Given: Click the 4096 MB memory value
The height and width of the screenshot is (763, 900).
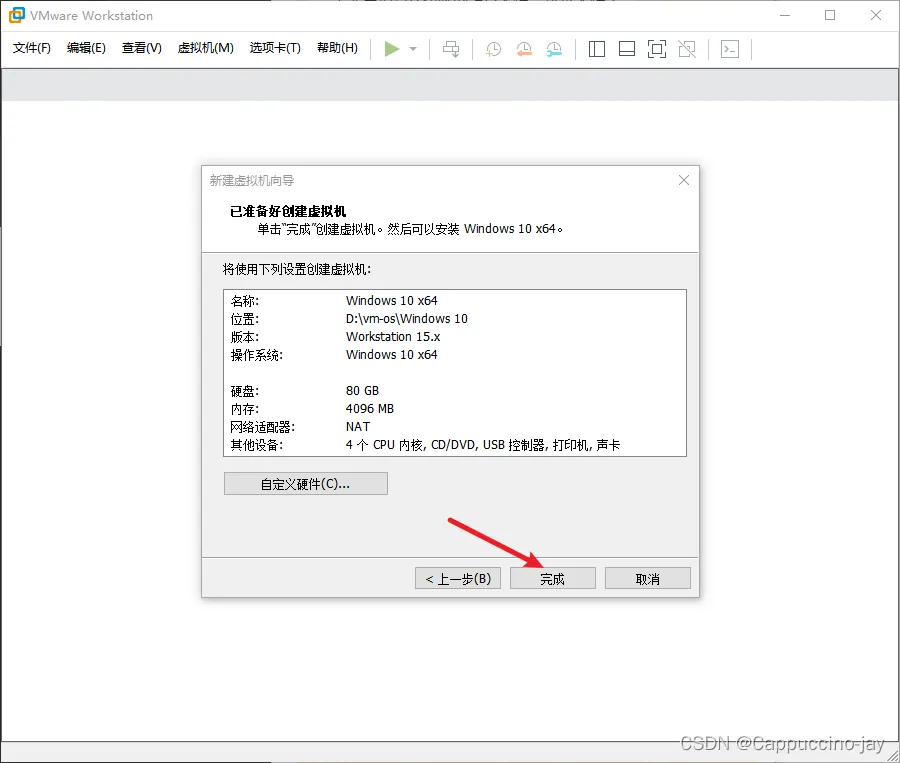Looking at the screenshot, I should coord(370,409).
